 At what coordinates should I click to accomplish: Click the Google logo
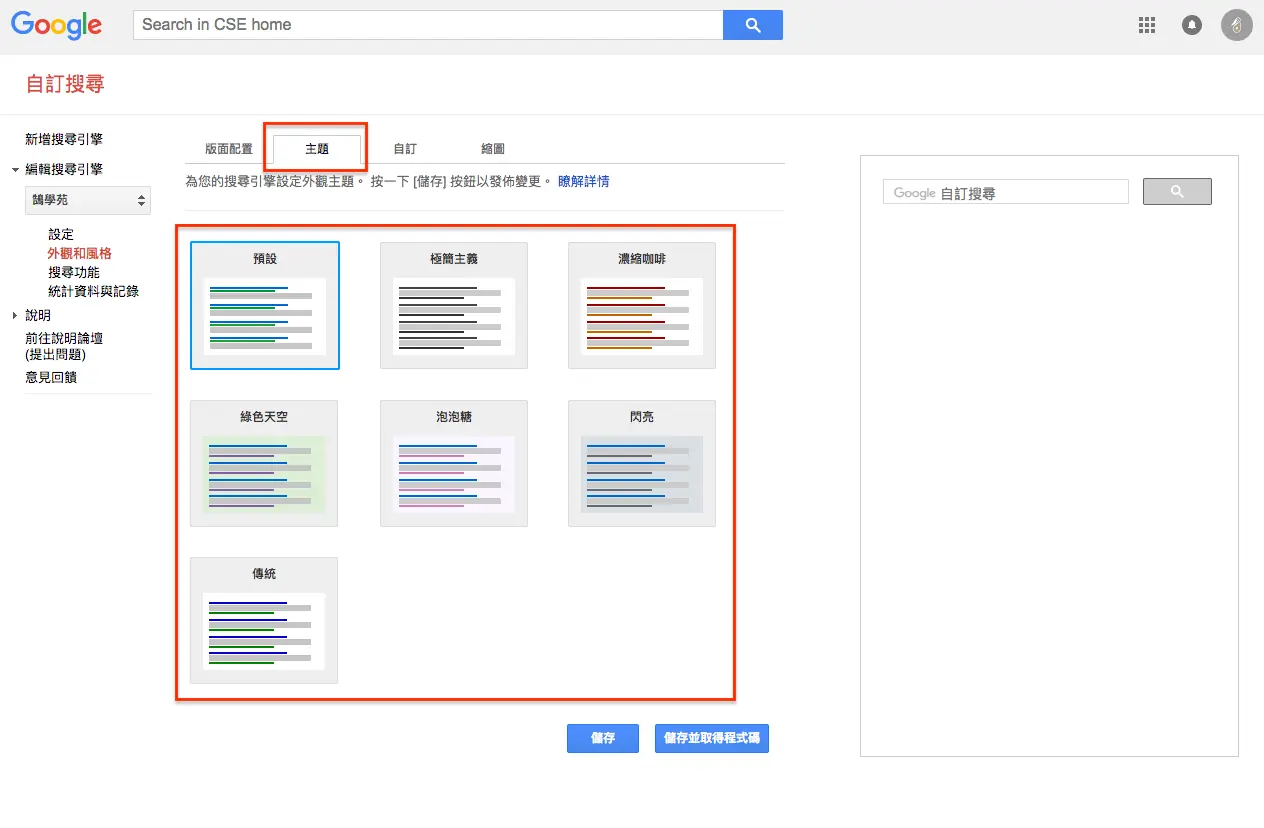point(57,26)
